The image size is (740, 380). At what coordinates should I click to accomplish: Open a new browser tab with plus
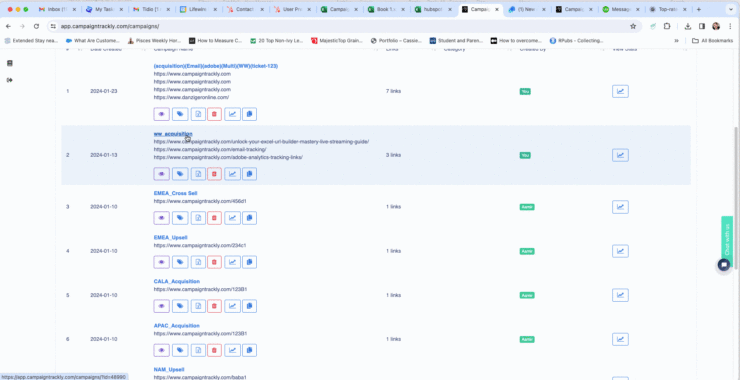point(699,9)
